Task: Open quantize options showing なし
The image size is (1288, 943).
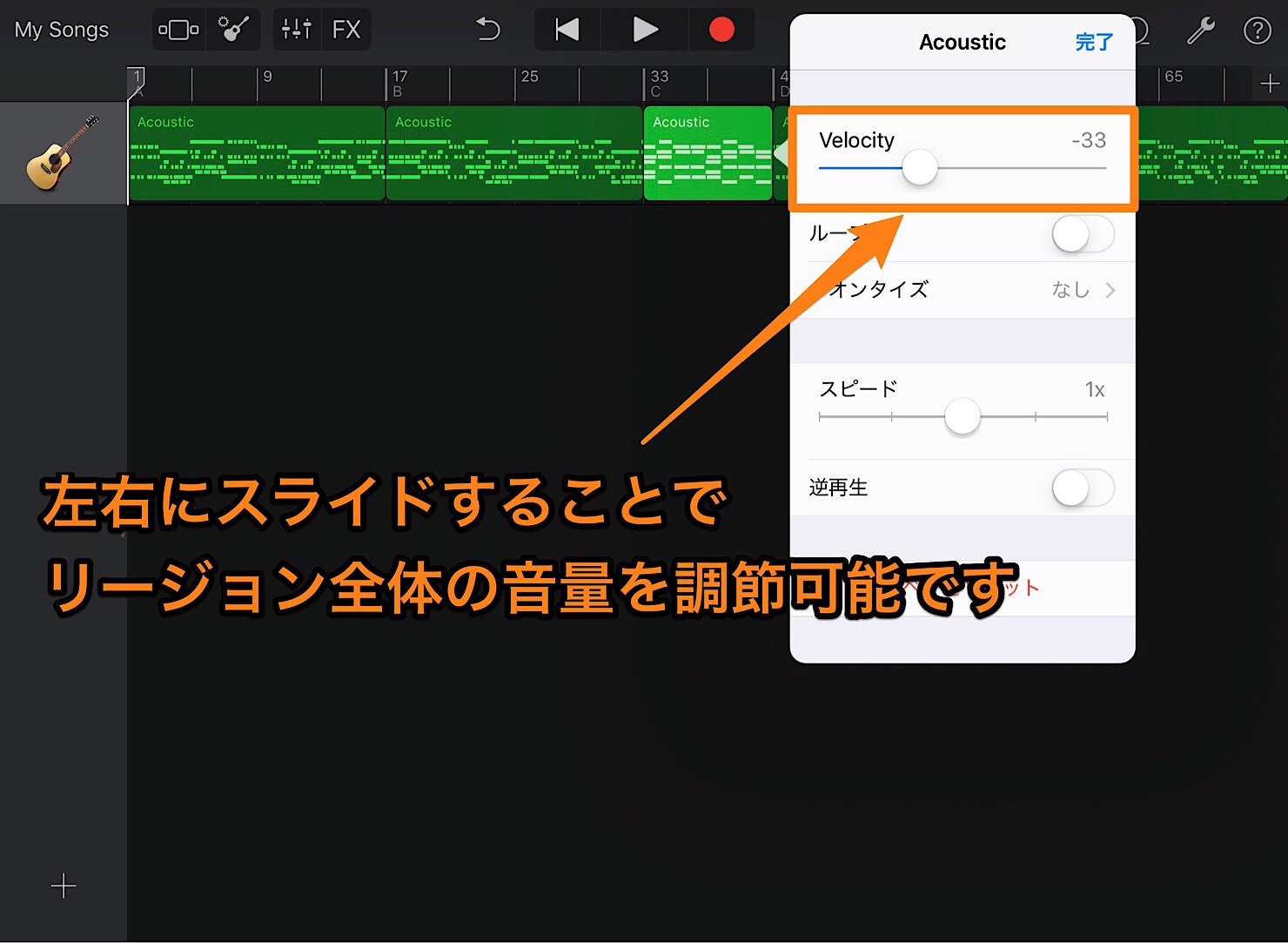Action: click(x=963, y=290)
